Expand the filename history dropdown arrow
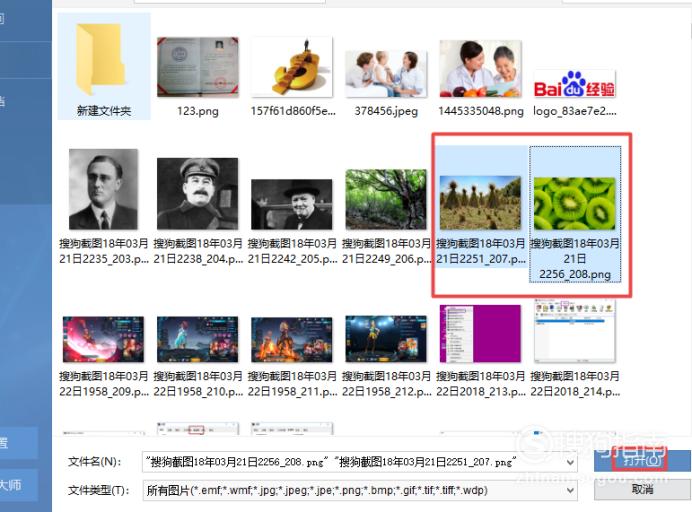 (x=570, y=462)
